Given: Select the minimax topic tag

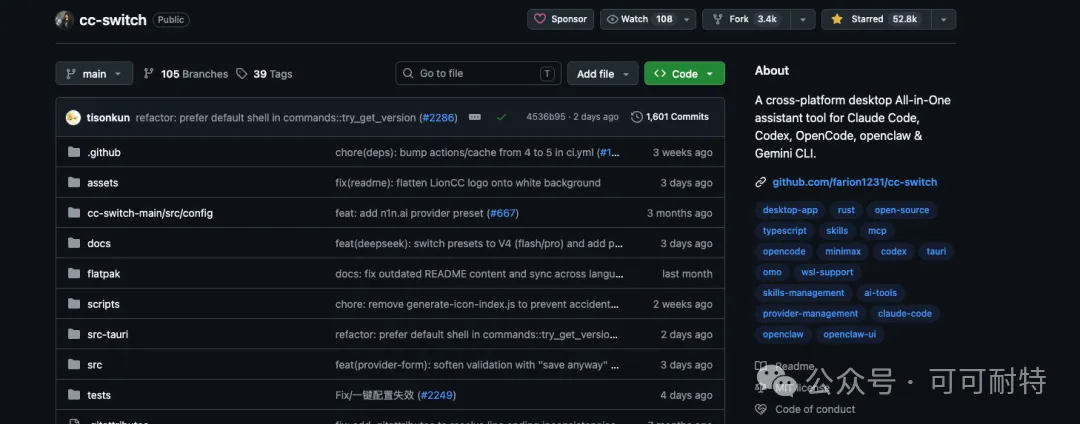Looking at the screenshot, I should pyautogui.click(x=842, y=251).
